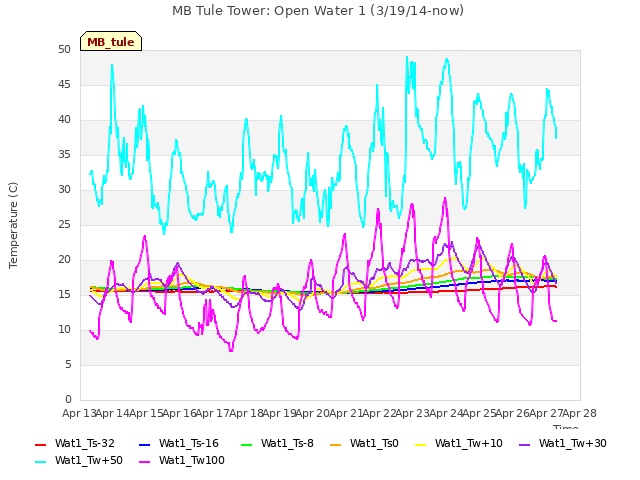Click the Wat1_Ts-16 legend label
The image size is (640, 480).
click(x=189, y=443)
